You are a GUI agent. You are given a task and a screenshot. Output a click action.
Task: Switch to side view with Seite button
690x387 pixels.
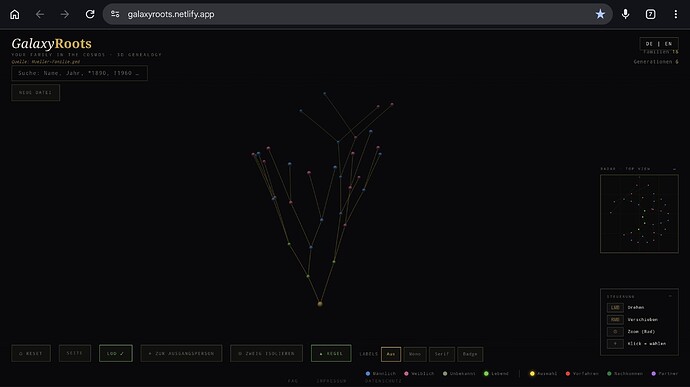(x=75, y=353)
